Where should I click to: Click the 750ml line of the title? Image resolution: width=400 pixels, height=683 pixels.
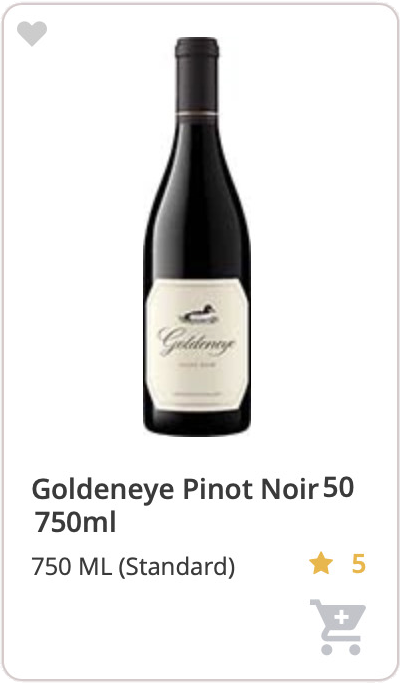coord(75,522)
